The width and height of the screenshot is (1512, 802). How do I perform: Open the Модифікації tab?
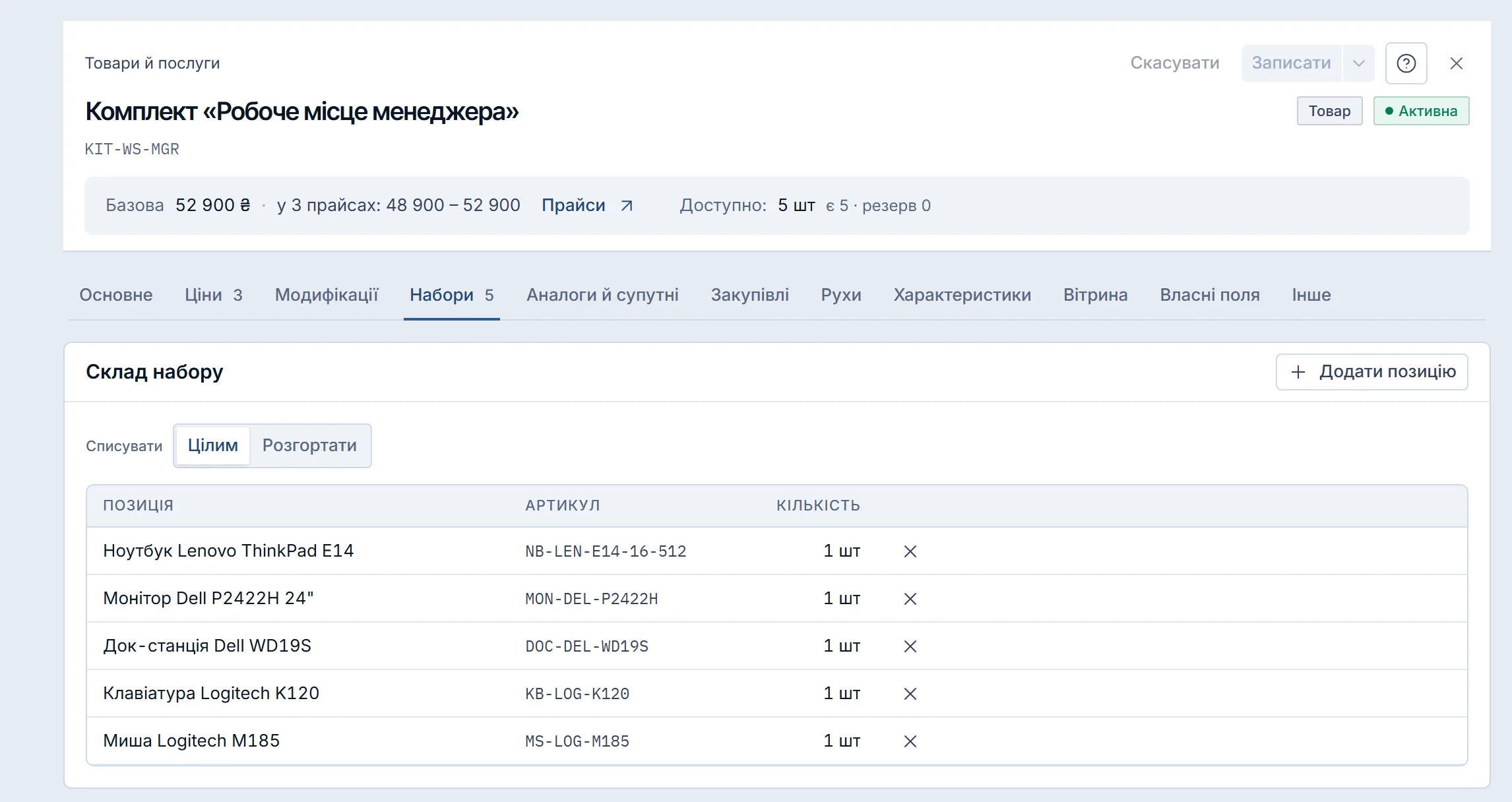click(327, 295)
